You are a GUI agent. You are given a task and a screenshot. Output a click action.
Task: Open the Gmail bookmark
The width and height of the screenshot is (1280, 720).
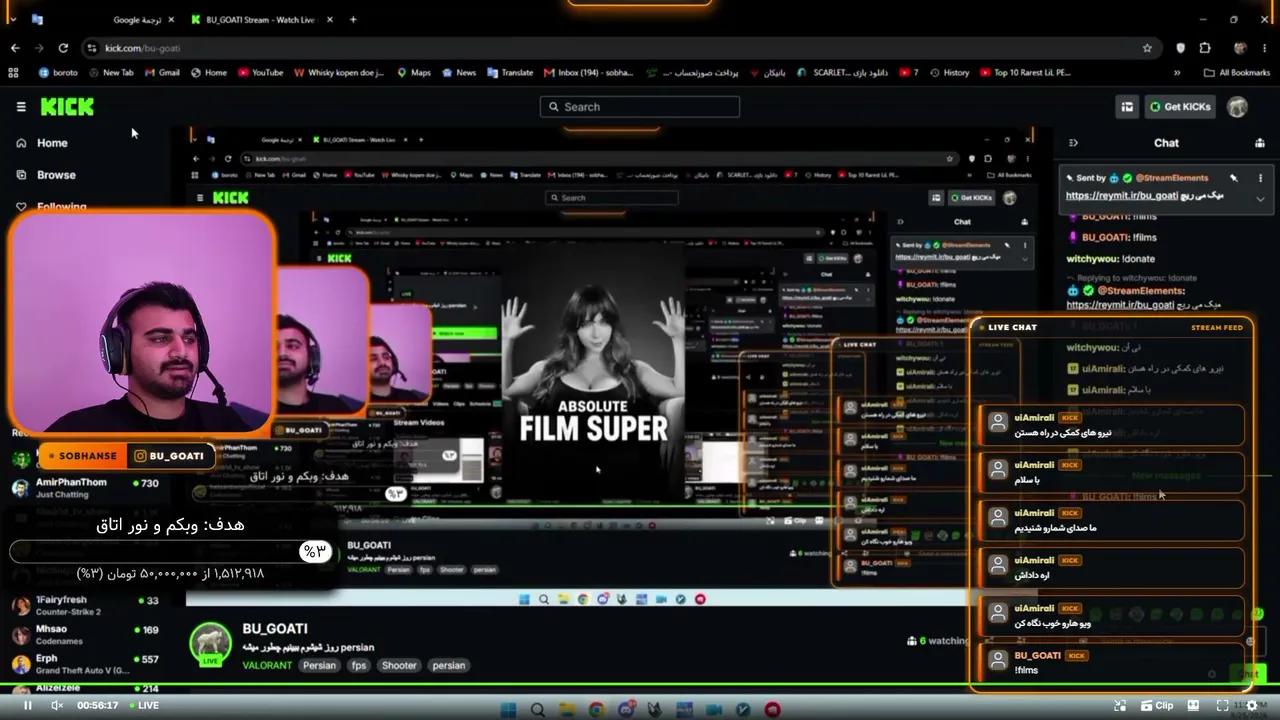163,73
